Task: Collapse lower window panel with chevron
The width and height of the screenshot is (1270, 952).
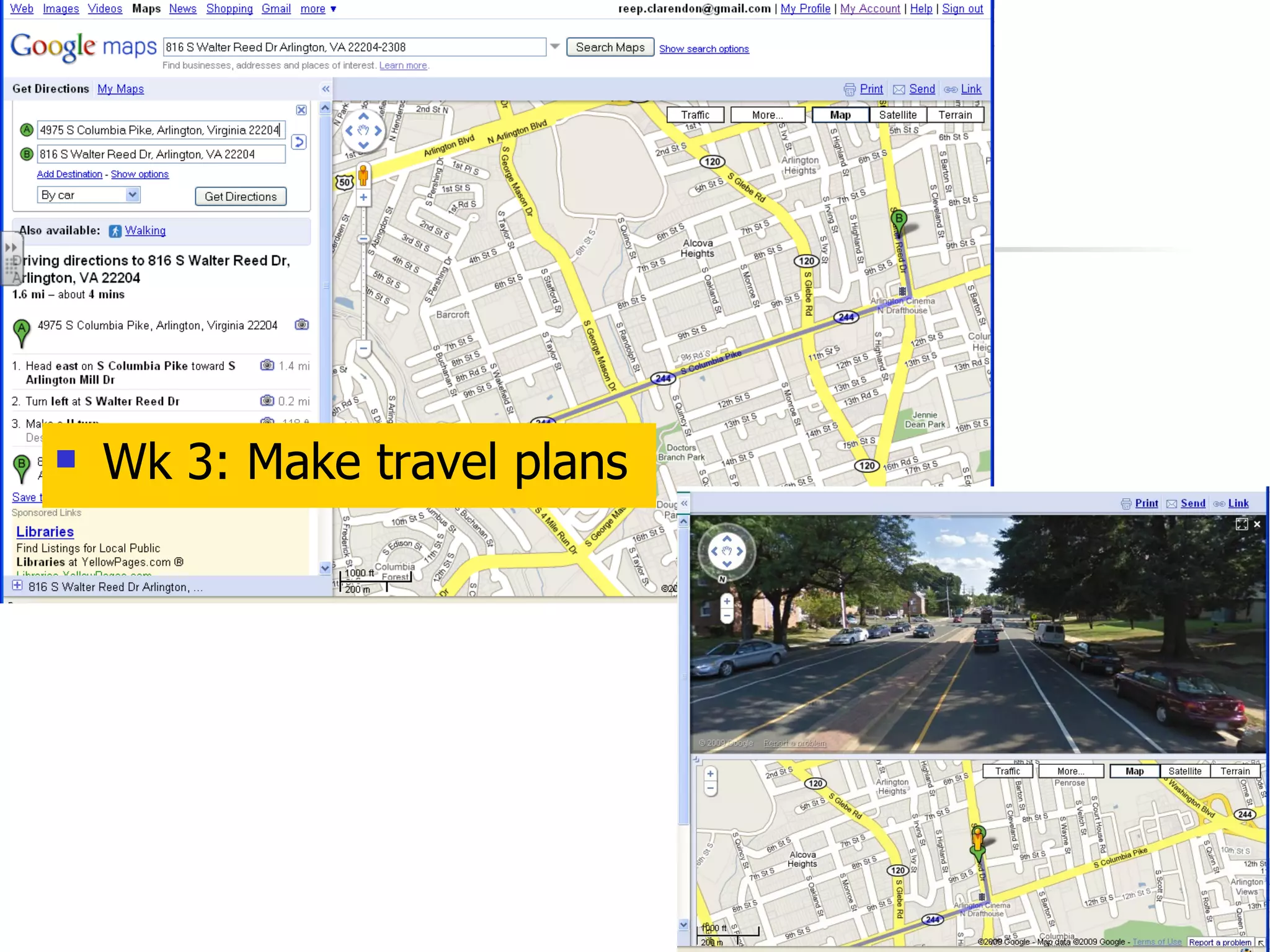Action: point(684,503)
